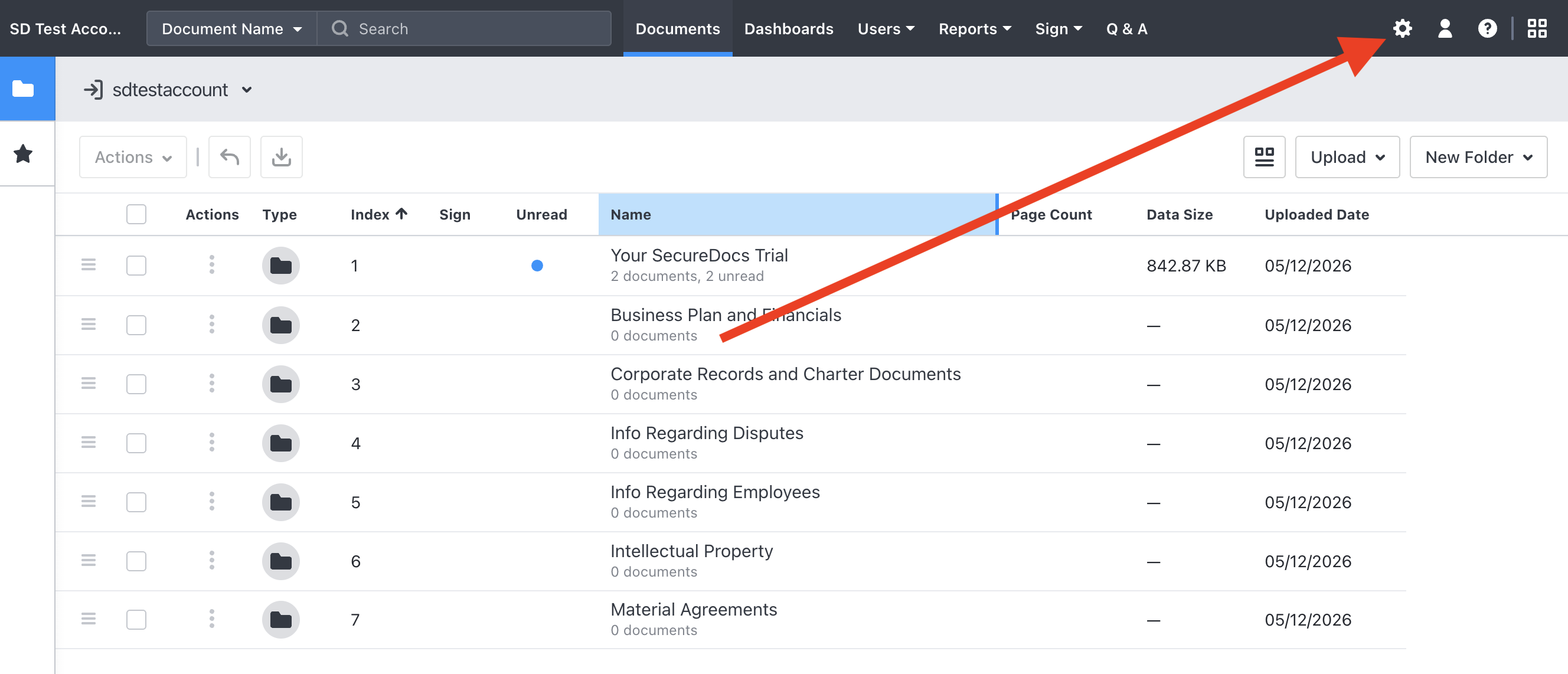The height and width of the screenshot is (674, 1568).
Task: Open the settings gear icon
Action: [x=1403, y=28]
